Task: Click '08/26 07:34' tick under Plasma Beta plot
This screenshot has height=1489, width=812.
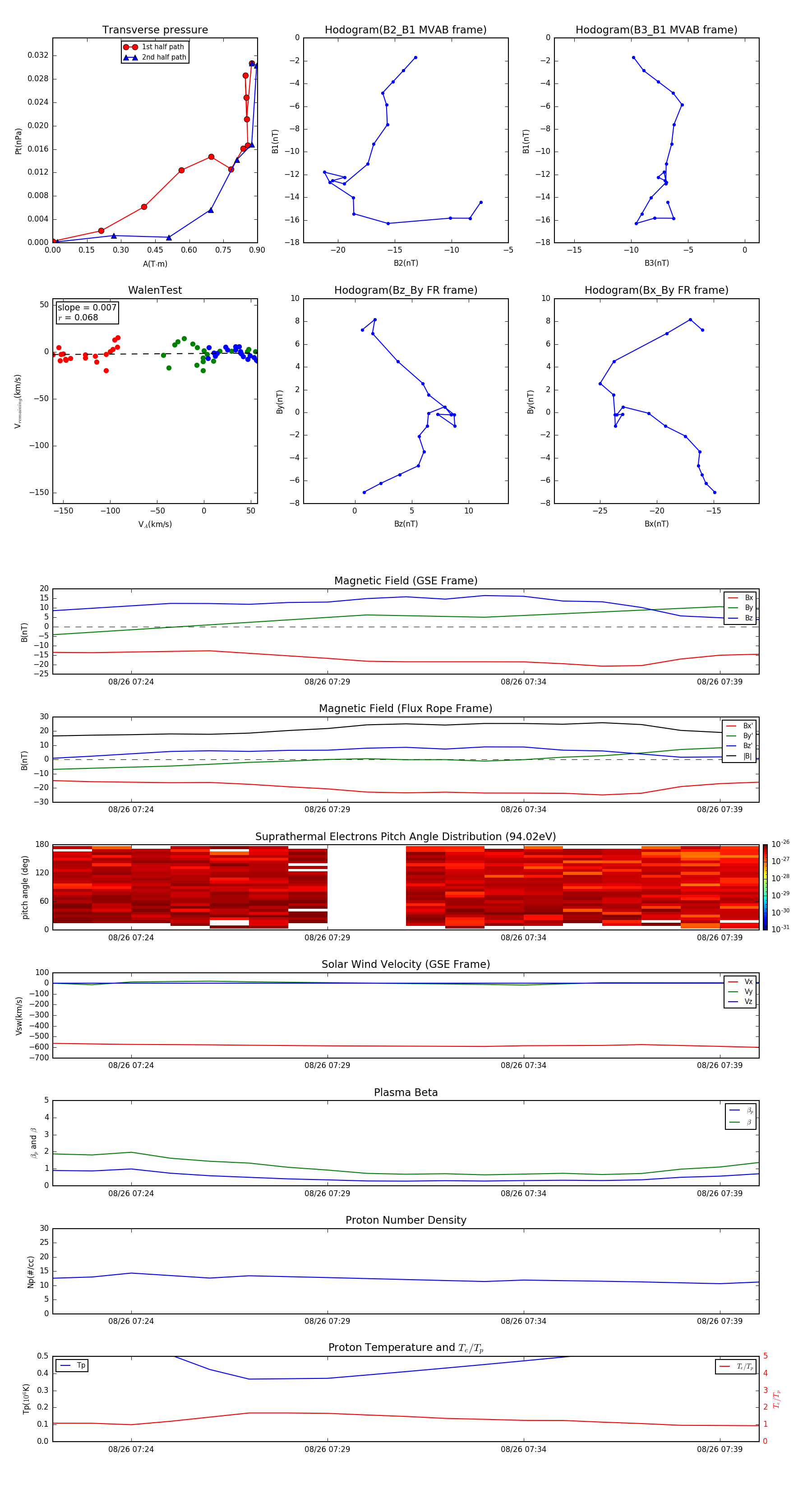Action: (x=524, y=1193)
